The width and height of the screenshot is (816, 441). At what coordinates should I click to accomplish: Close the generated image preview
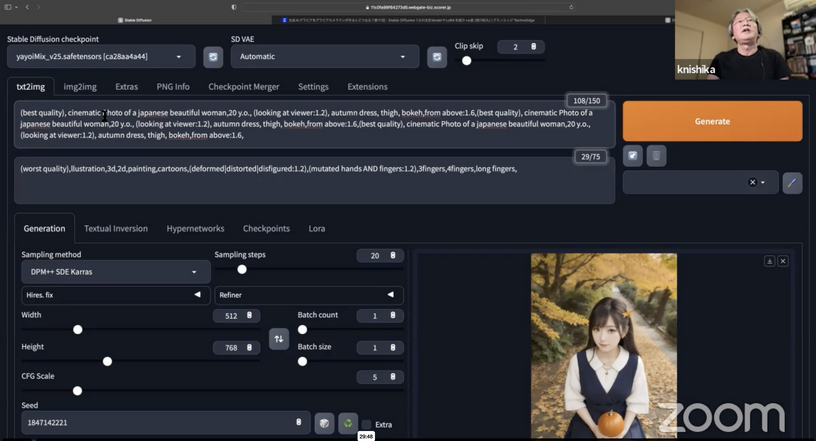783,261
